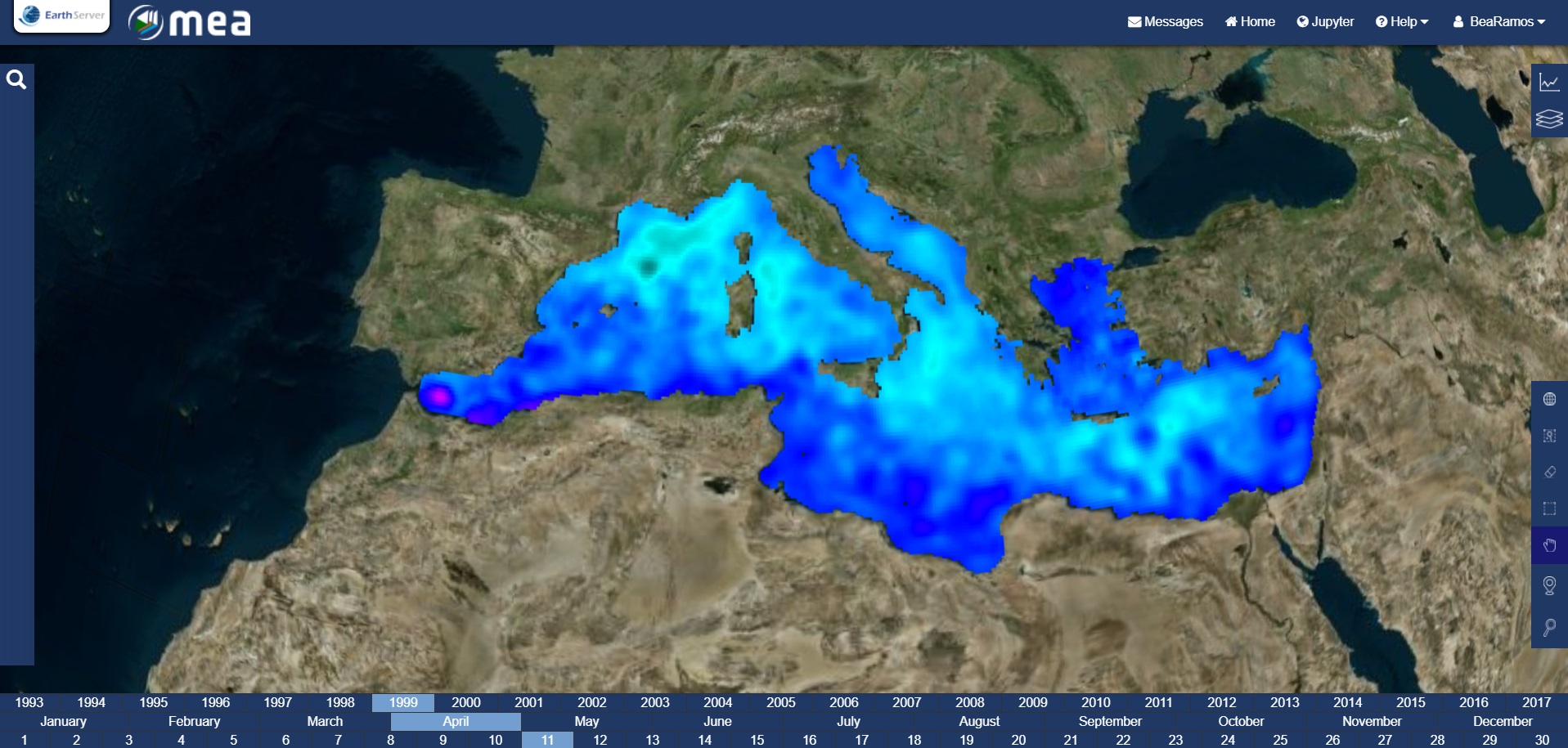Choose highlighted April in month row
1568x748 pixels.
pos(456,721)
